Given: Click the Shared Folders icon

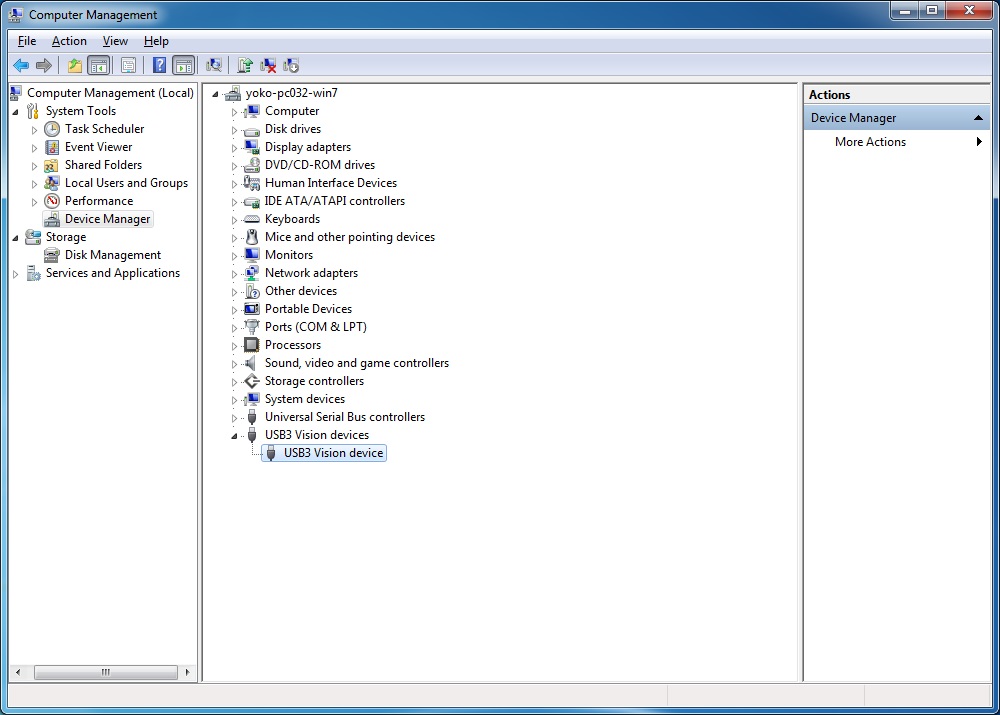Looking at the screenshot, I should coord(52,165).
